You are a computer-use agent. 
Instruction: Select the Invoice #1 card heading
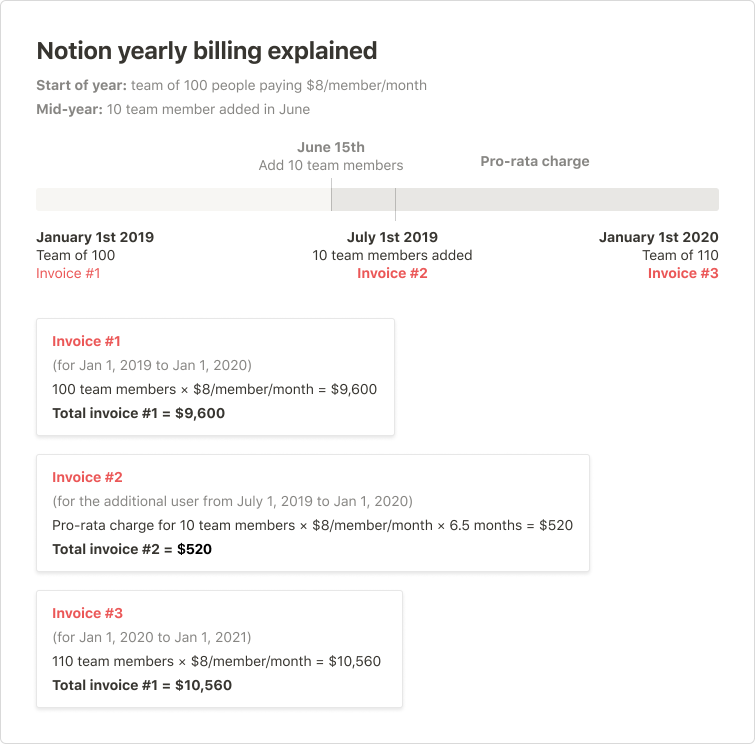point(86,341)
